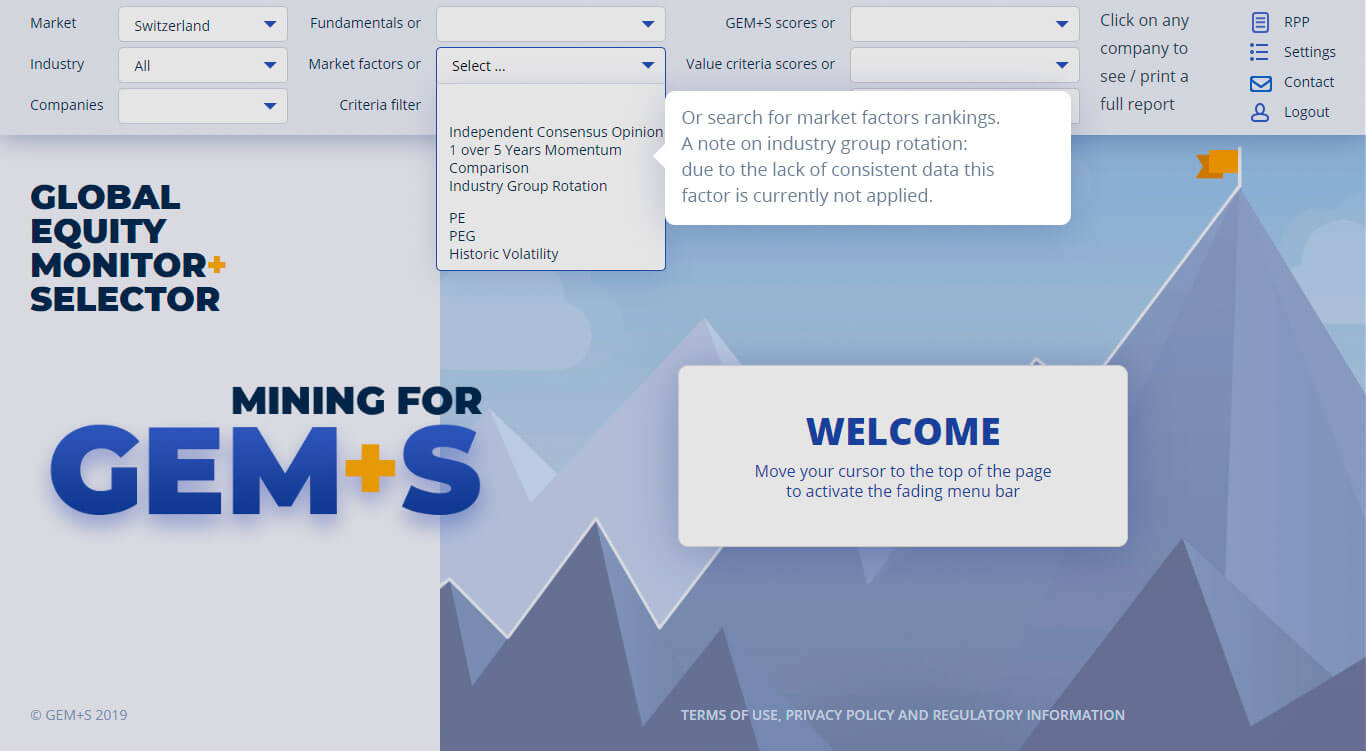Image resolution: width=1366 pixels, height=751 pixels.
Task: Click the Settings list icon
Action: click(x=1259, y=52)
